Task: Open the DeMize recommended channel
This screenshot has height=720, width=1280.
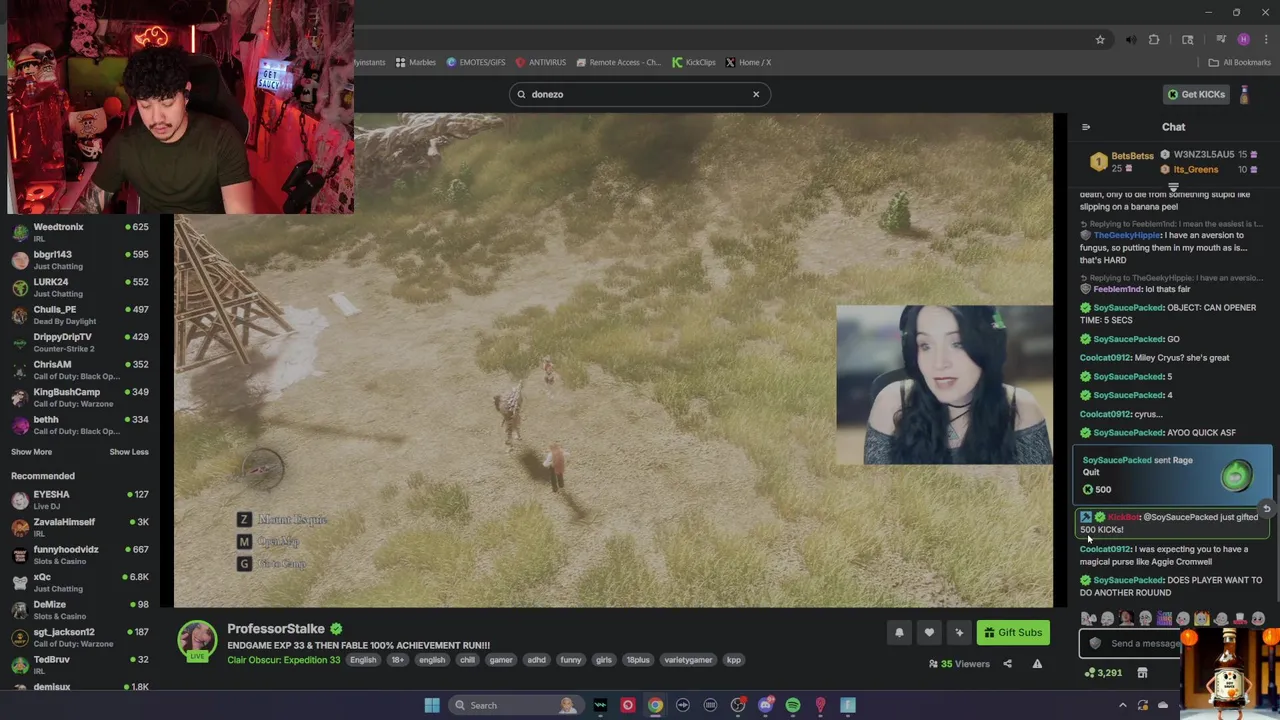Action: (x=80, y=609)
